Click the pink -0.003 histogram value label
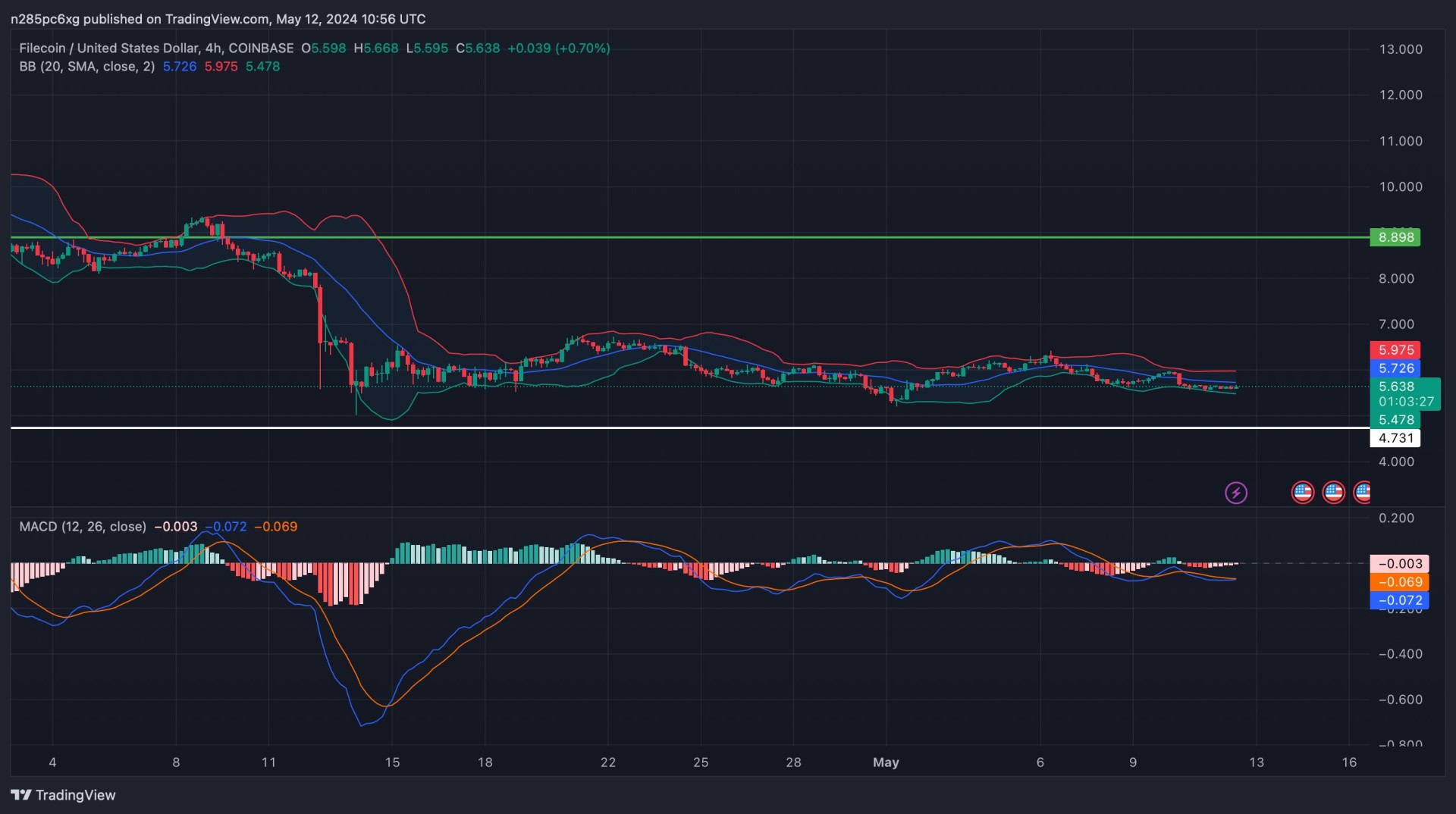 tap(1399, 564)
